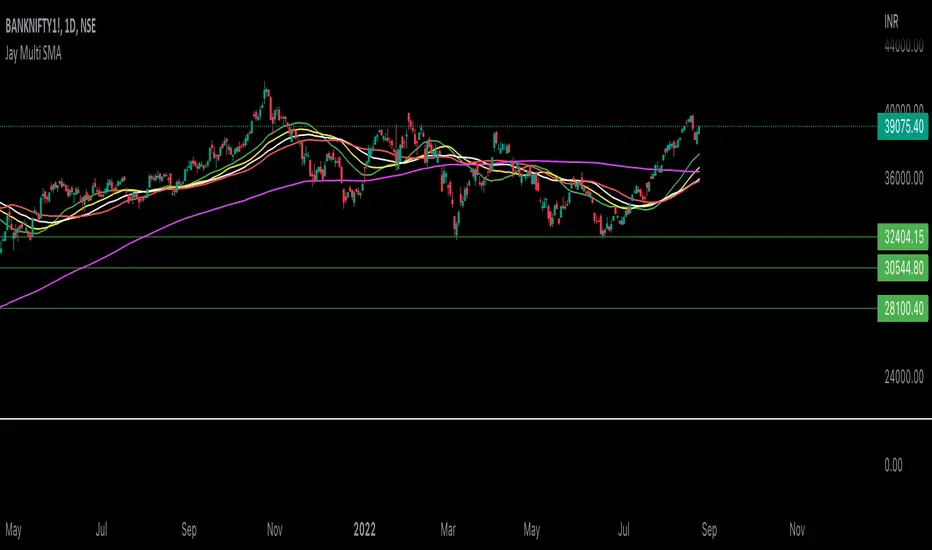932x550 pixels.
Task: Click the Jul label right of 2022
Action: click(624, 529)
